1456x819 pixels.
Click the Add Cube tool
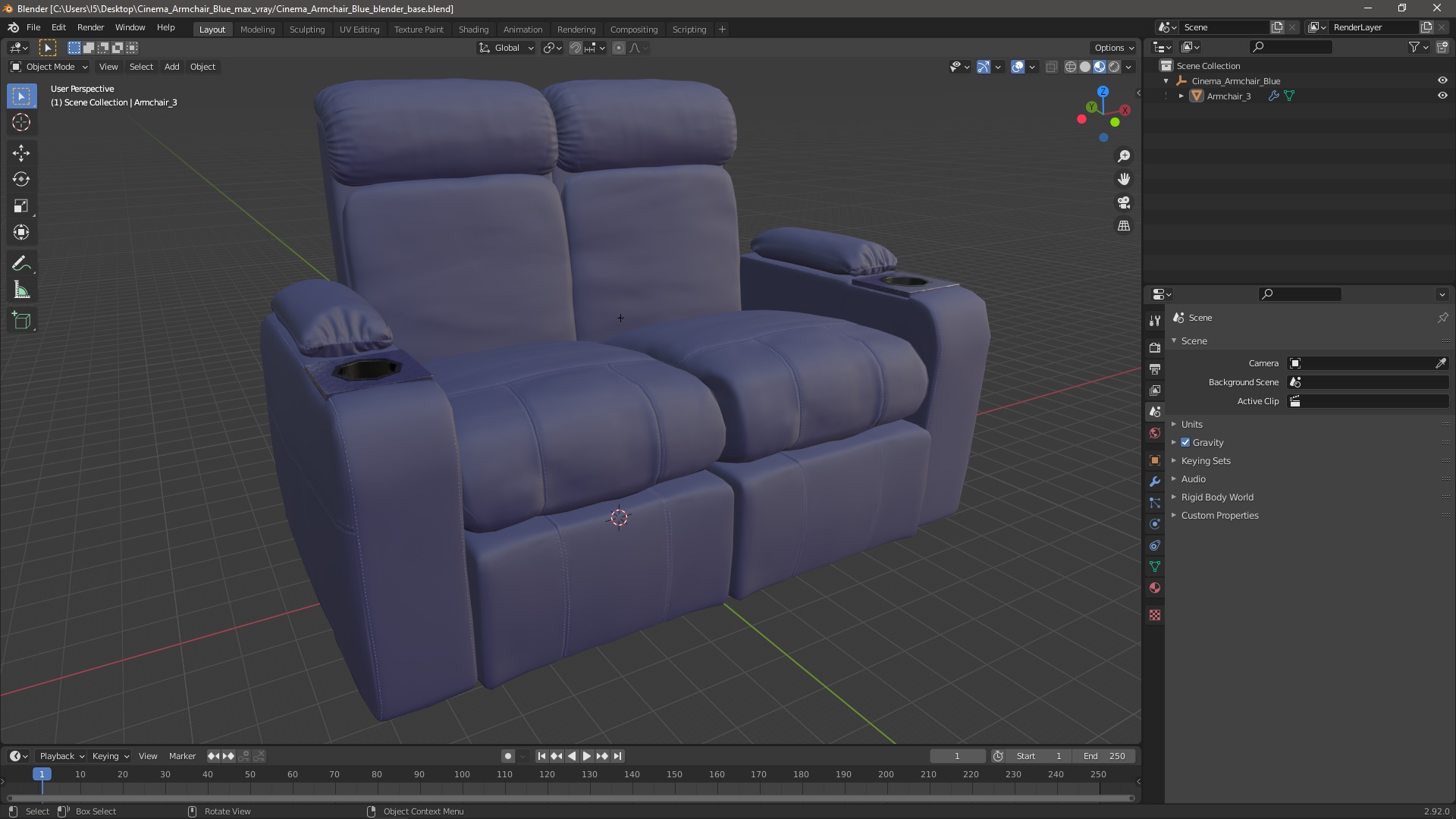21,321
